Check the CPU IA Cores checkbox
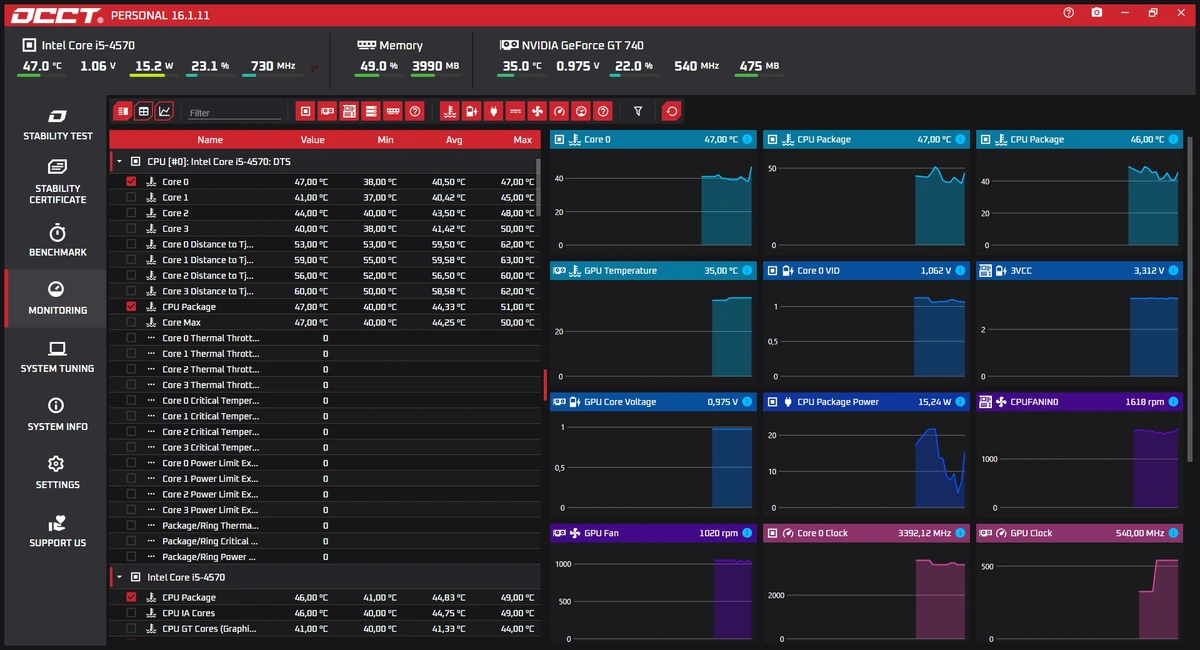 [131, 613]
